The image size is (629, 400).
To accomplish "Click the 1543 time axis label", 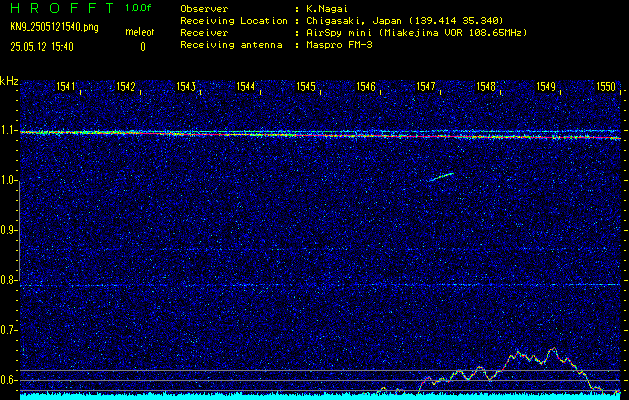I will 186,86.
